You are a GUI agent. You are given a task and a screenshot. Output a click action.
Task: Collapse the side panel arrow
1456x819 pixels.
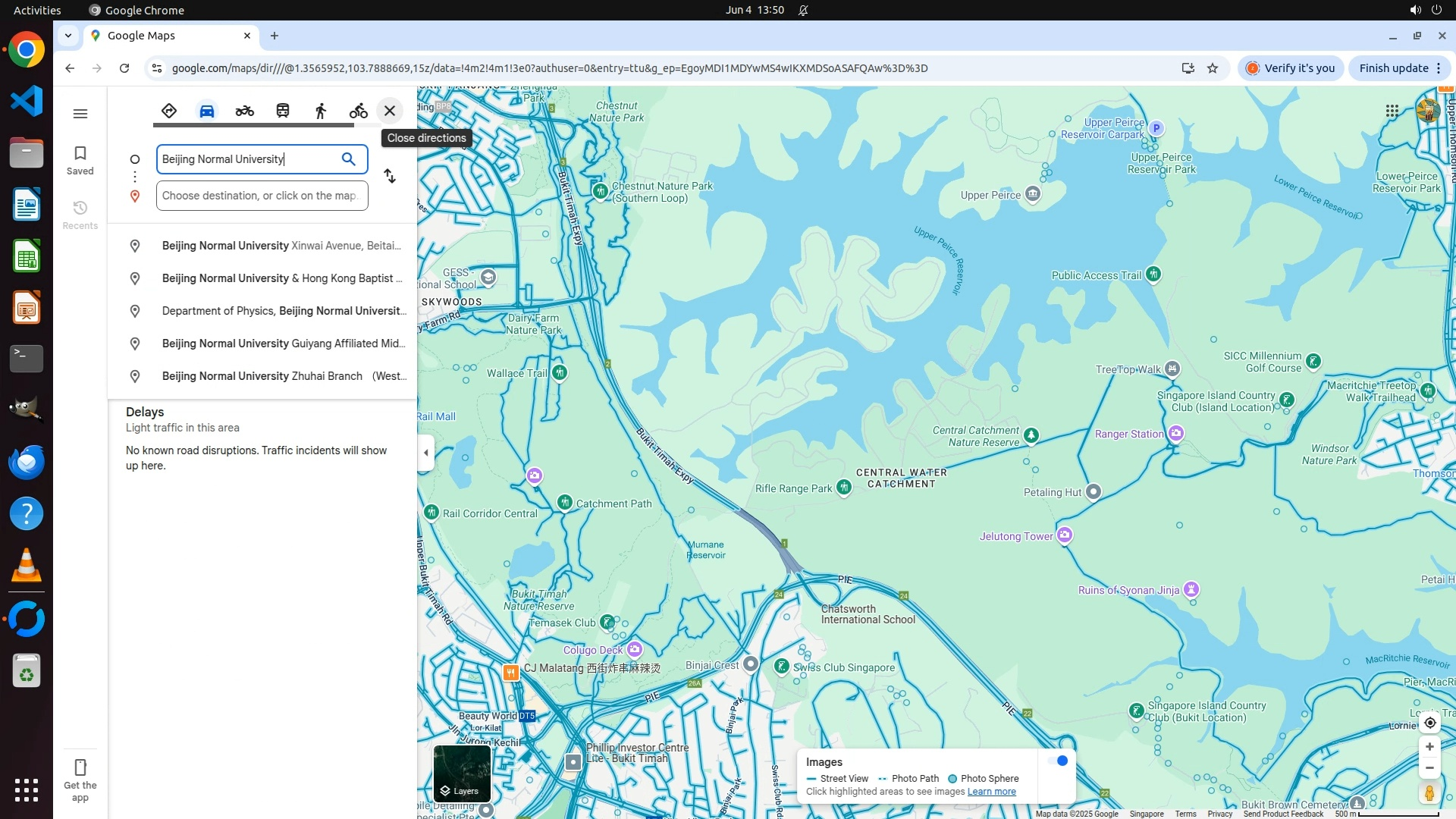pos(426,453)
